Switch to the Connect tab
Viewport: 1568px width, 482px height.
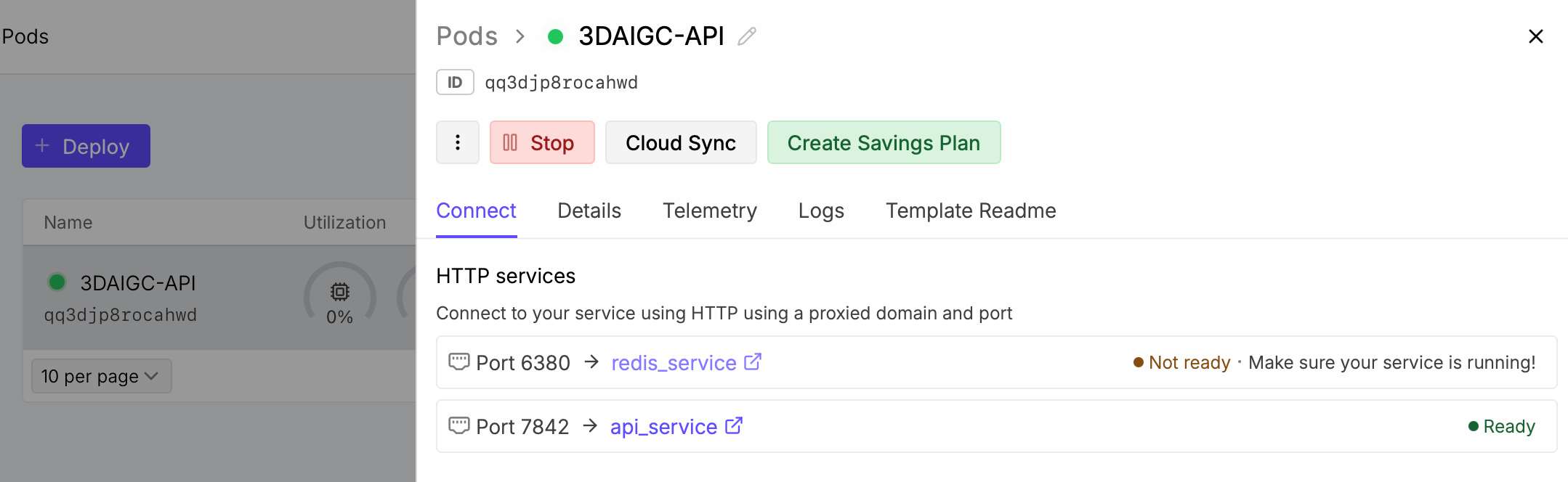476,211
